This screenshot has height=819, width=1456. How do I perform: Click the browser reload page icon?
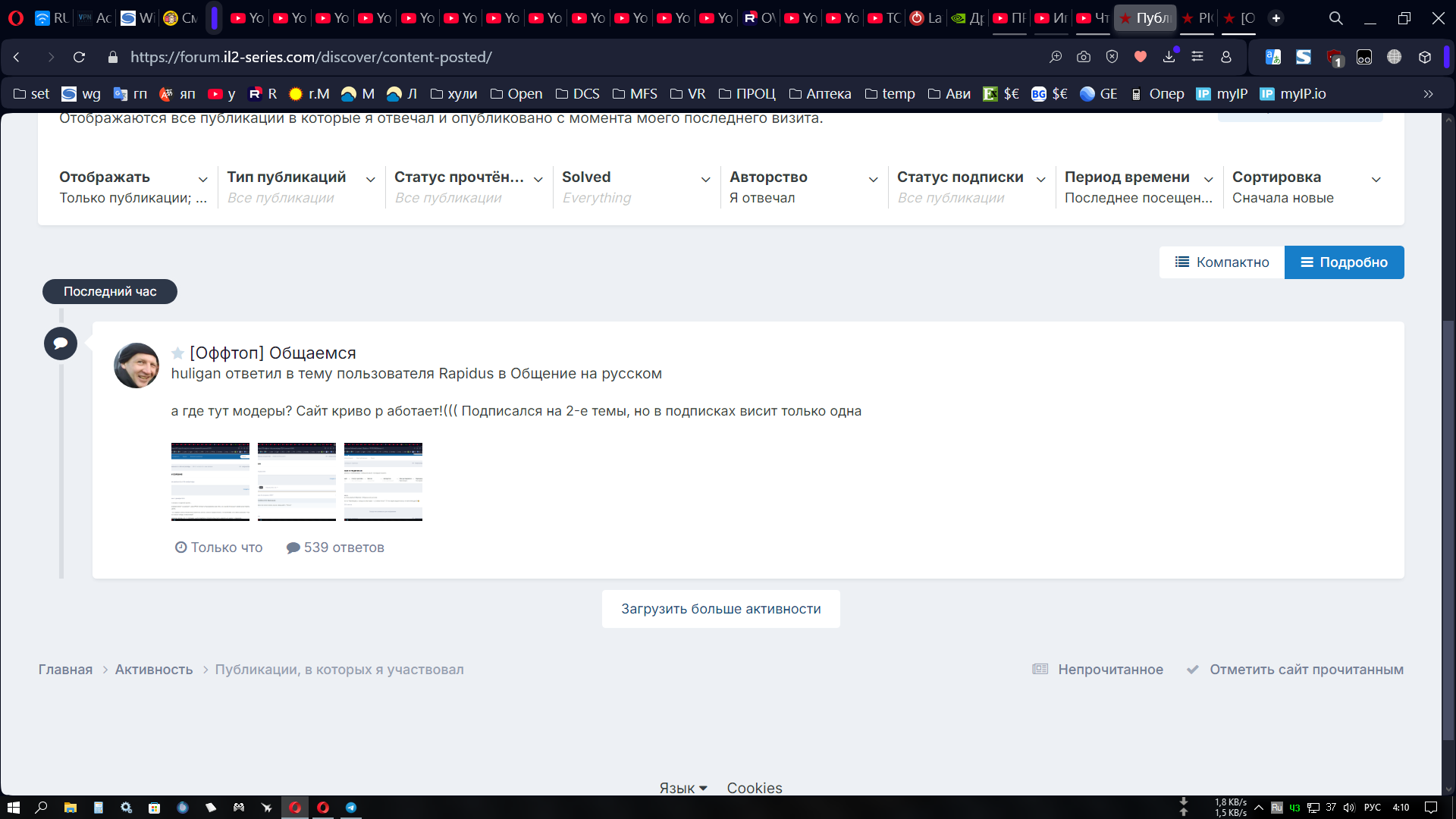click(79, 57)
